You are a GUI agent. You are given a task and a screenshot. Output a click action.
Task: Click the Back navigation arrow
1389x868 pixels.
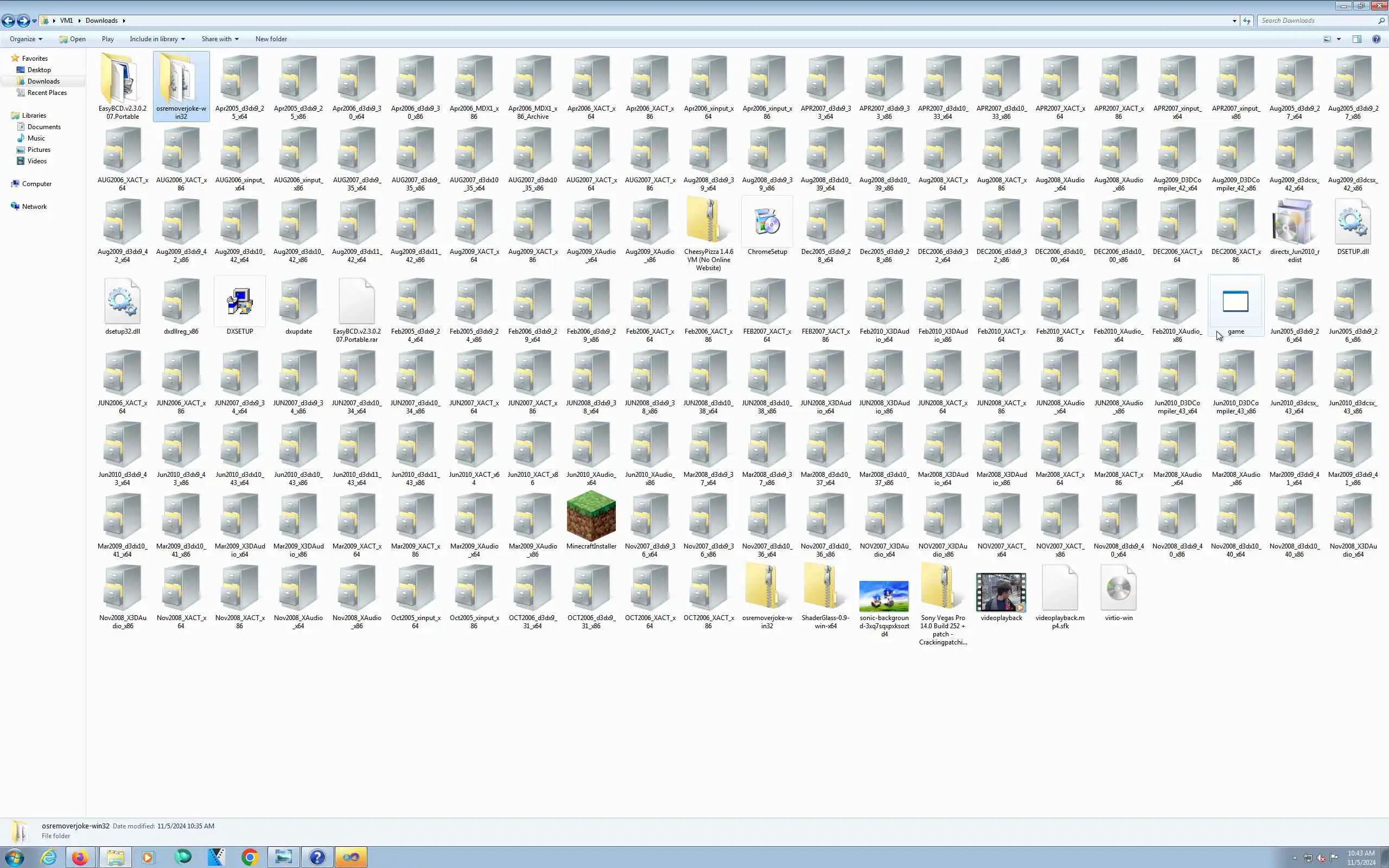(8, 21)
